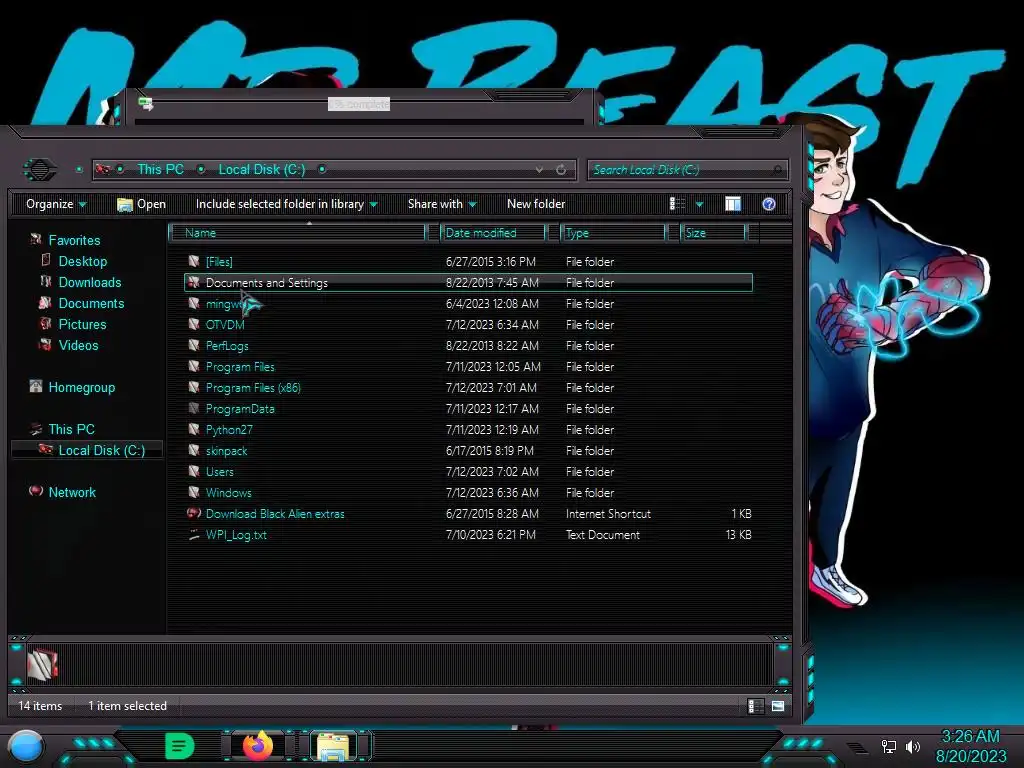The height and width of the screenshot is (768, 1024).
Task: Click Download Black Alien extras shortcut icon
Action: click(193, 513)
